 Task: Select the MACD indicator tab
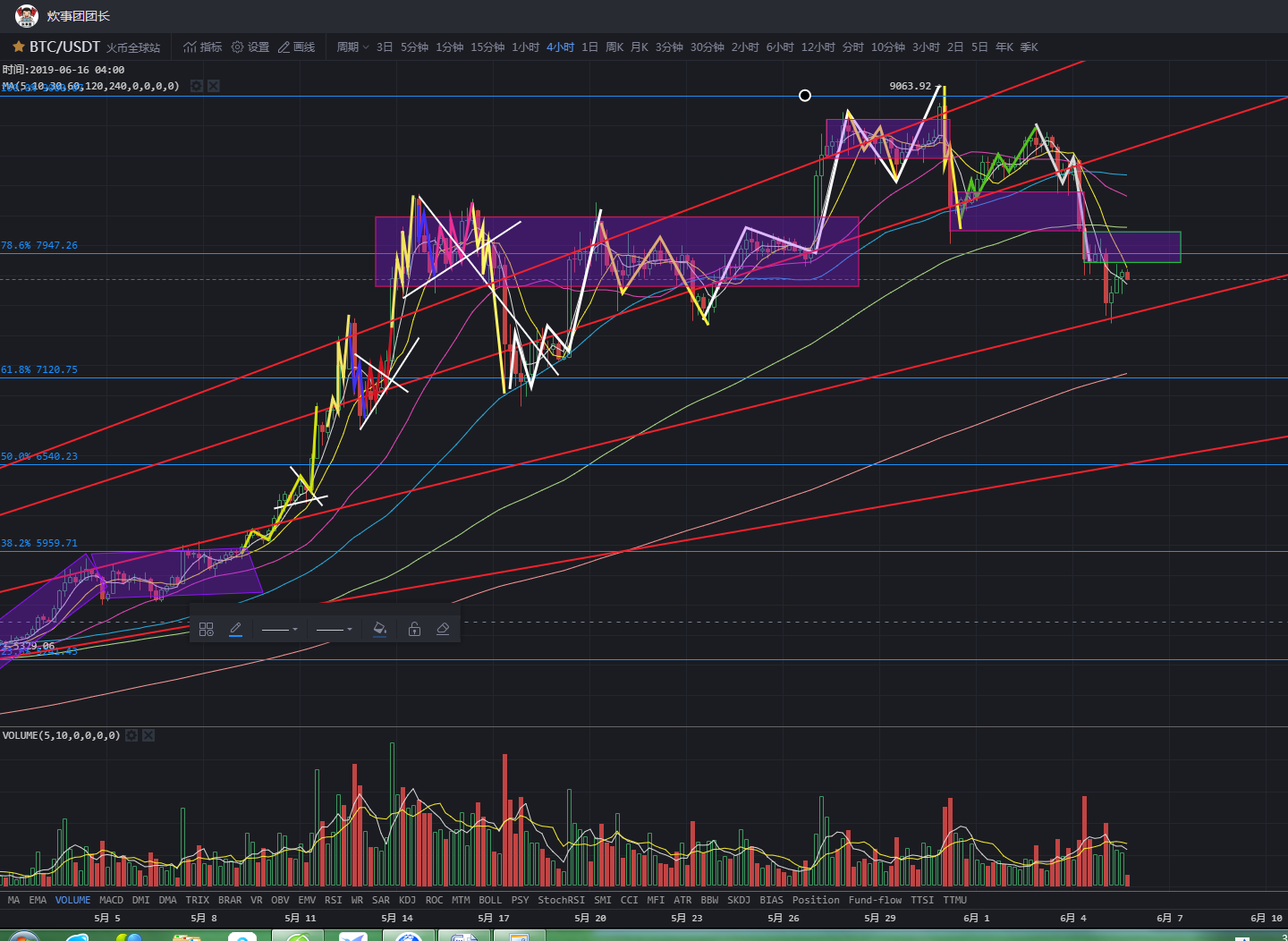(x=111, y=900)
